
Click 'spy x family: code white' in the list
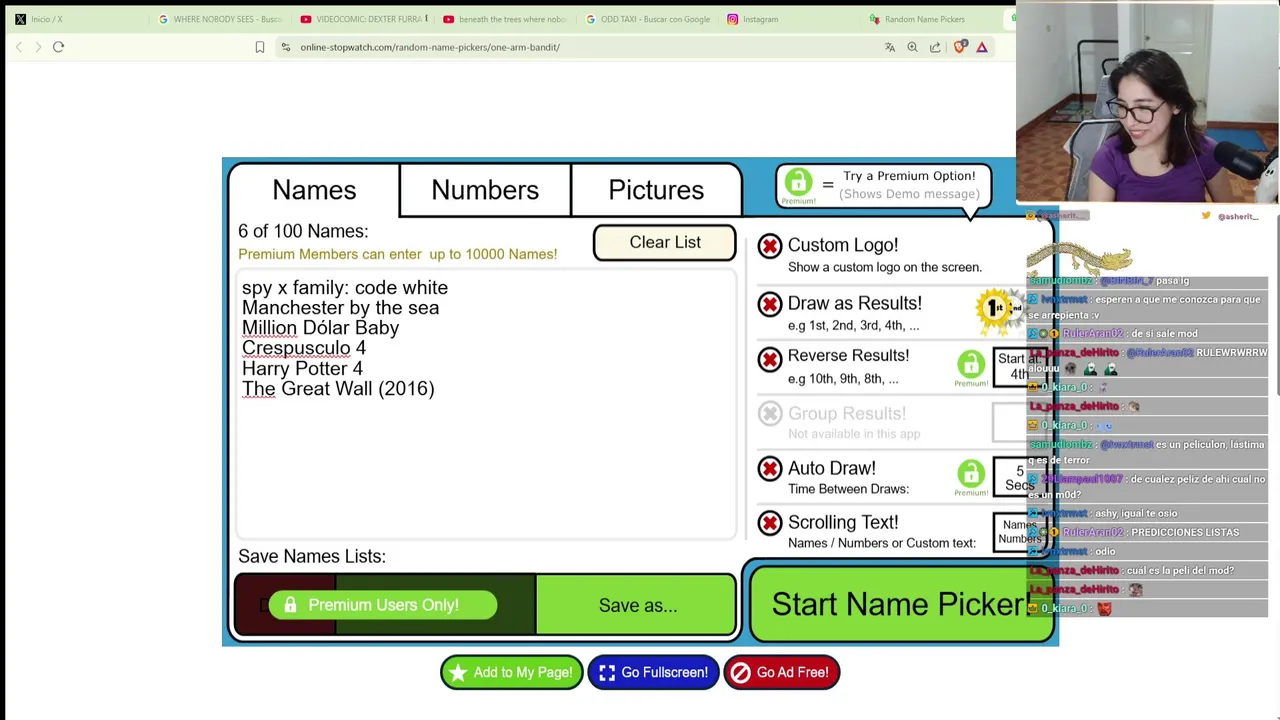pos(345,288)
